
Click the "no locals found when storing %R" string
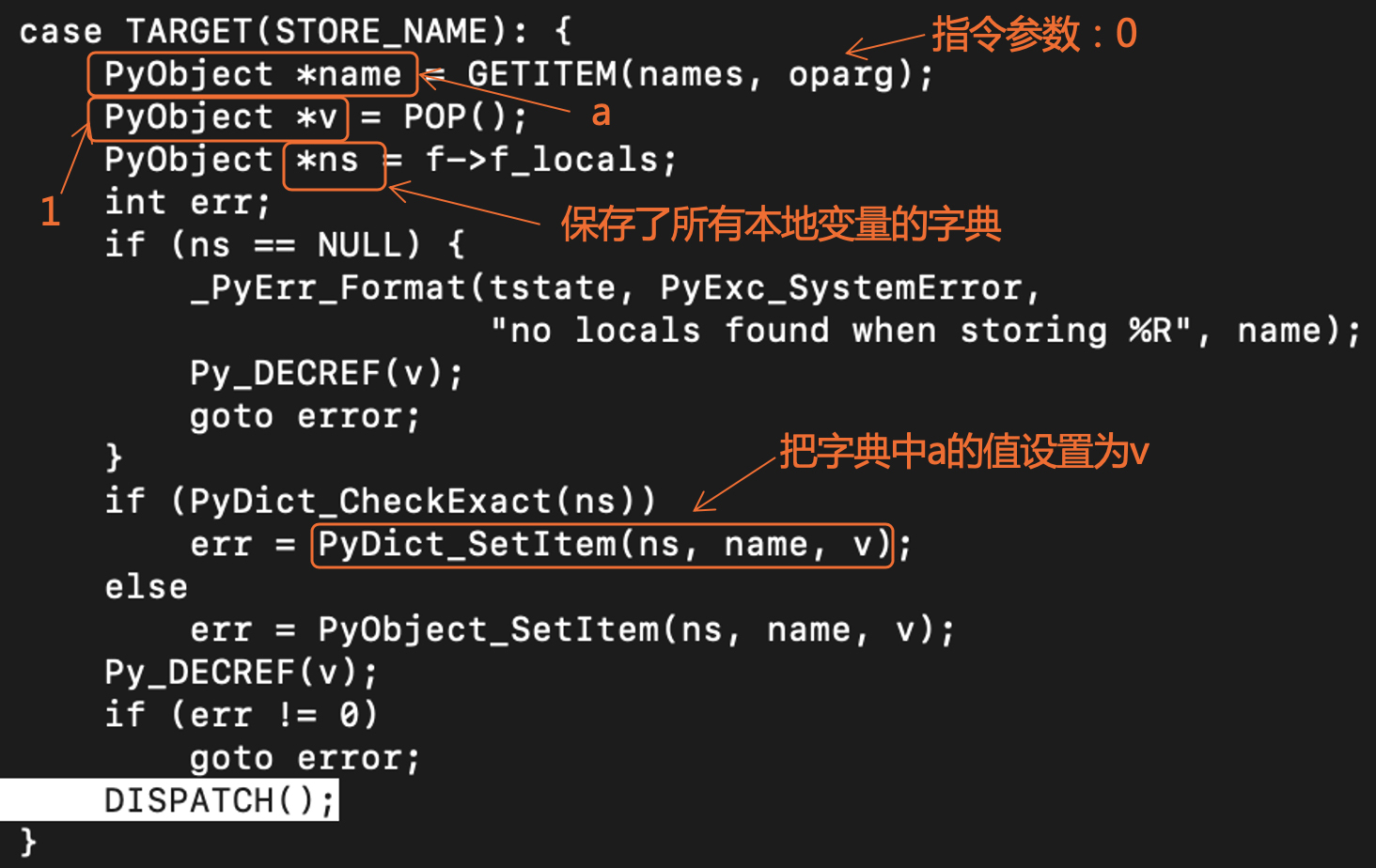841,331
